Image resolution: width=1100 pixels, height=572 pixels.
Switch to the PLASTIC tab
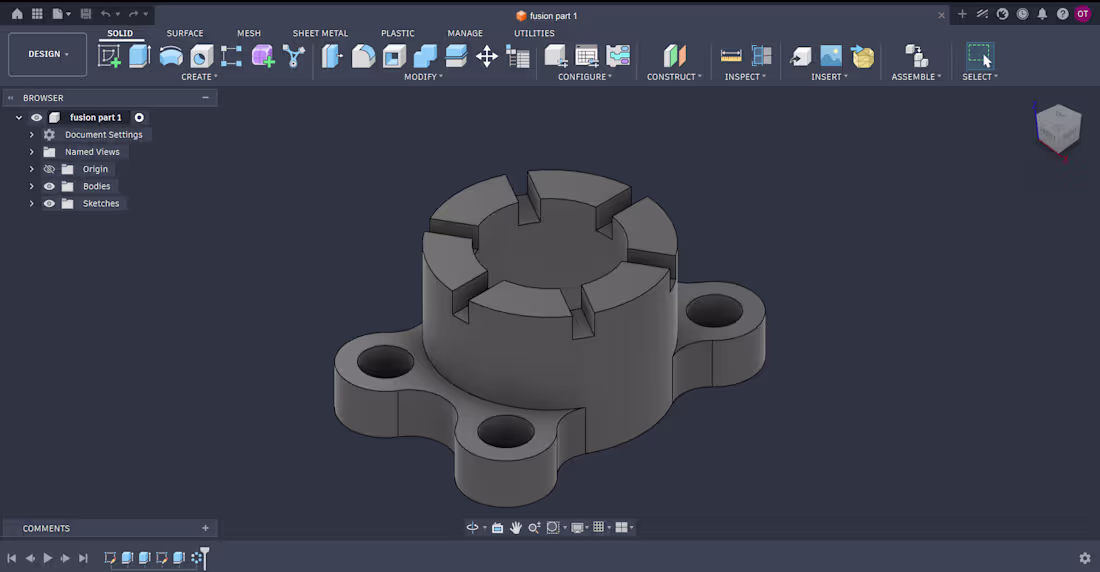click(x=398, y=33)
